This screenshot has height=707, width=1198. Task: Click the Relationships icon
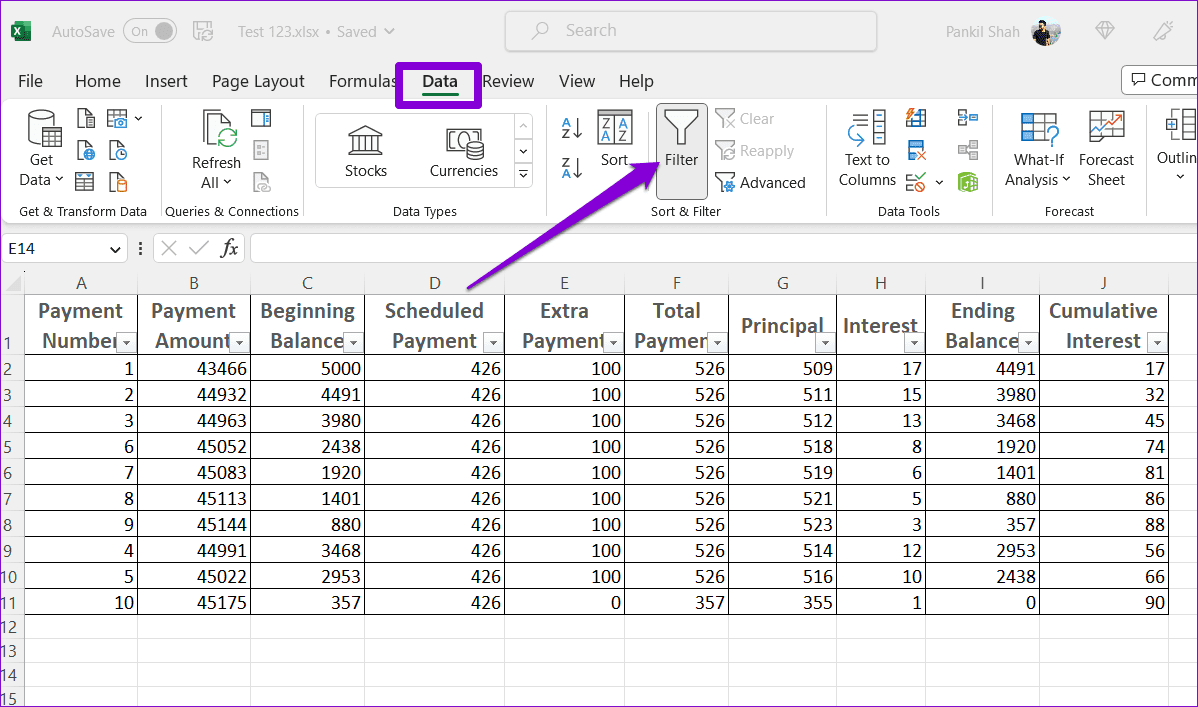click(967, 150)
